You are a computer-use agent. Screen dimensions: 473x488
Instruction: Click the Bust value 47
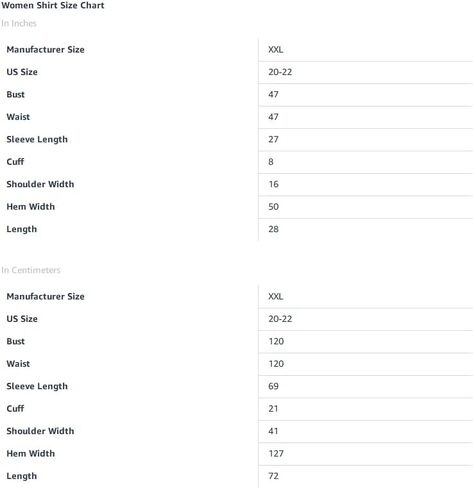273,94
